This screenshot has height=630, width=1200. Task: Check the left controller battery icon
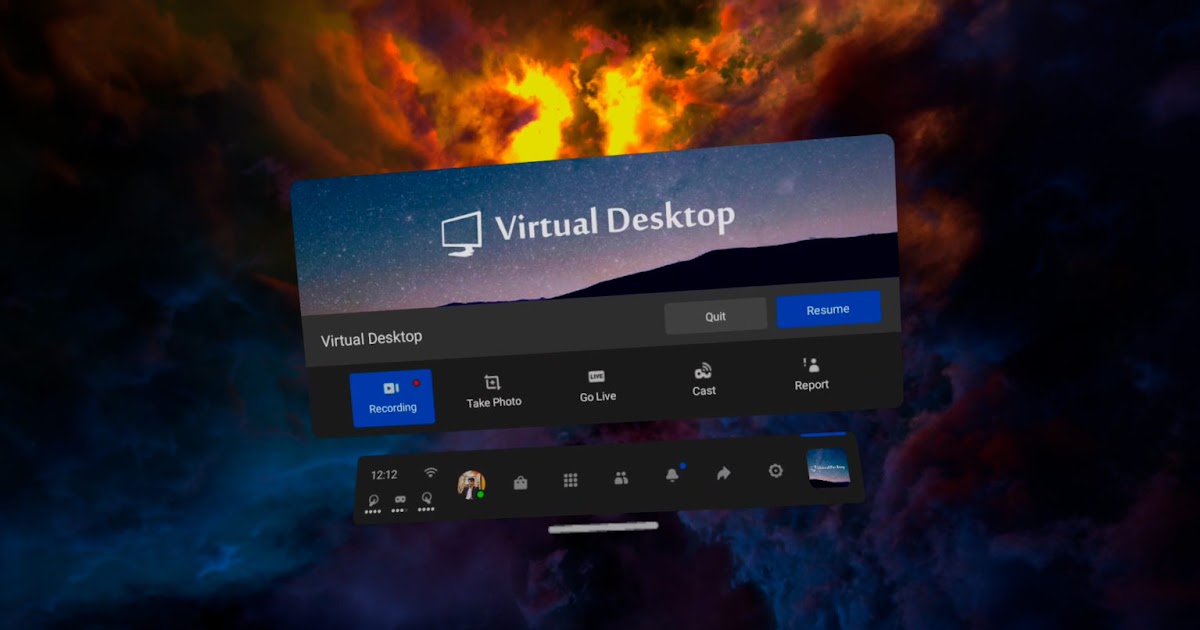[x=373, y=504]
